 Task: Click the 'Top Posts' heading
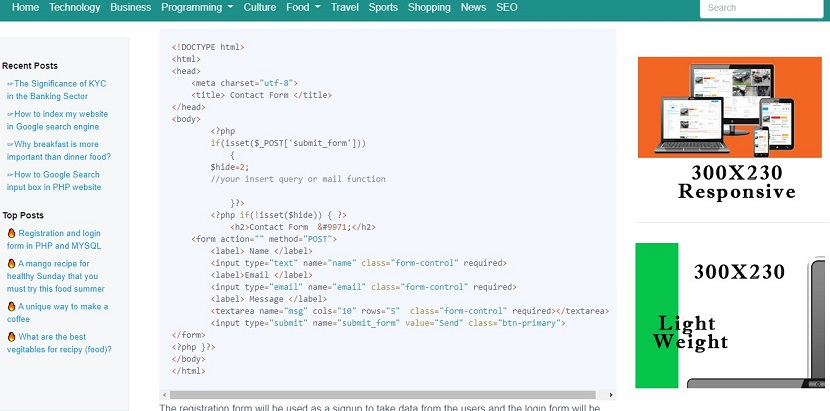pyautogui.click(x=23, y=215)
